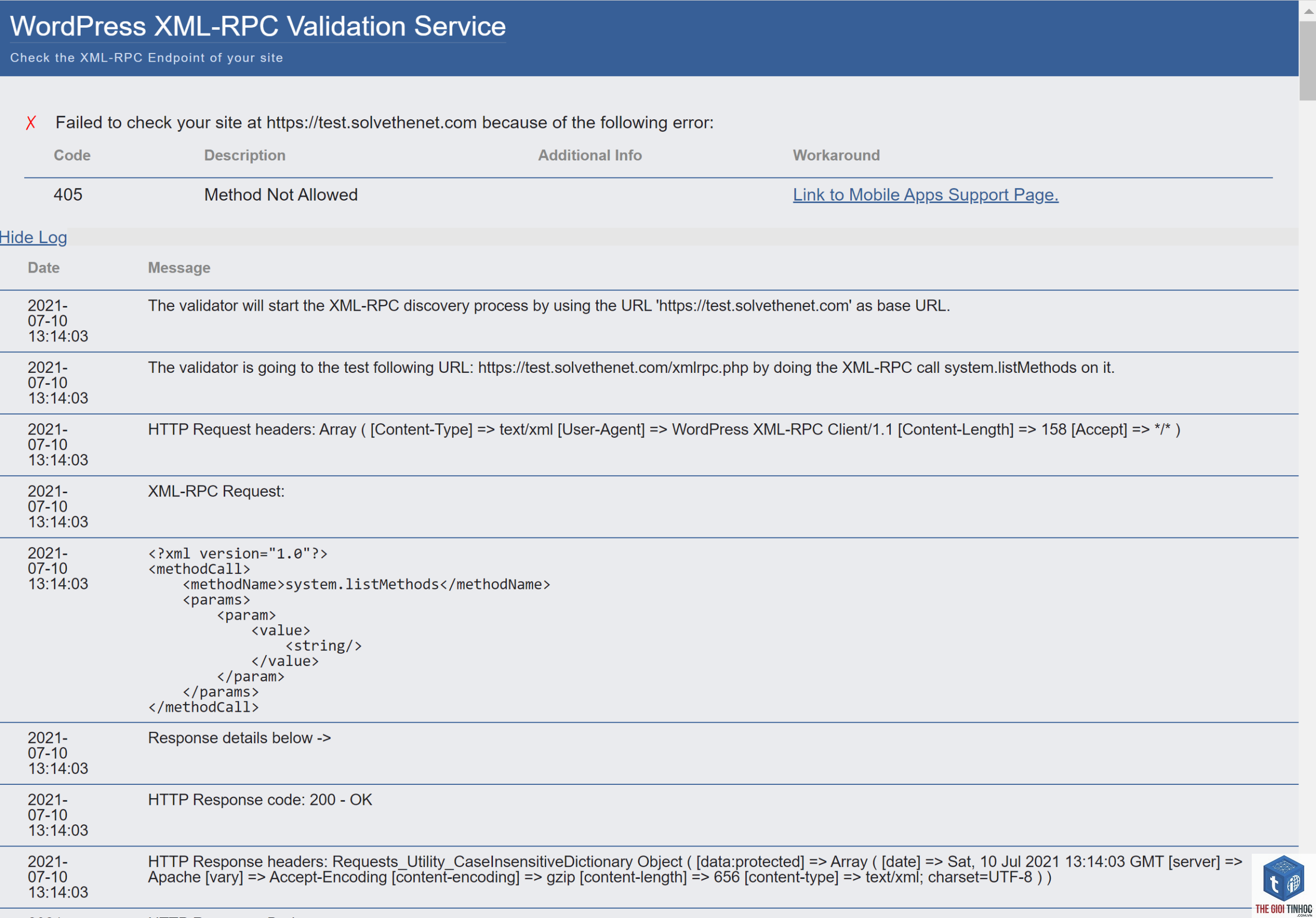Click the Date column header in log
The image size is (1316, 918).
[x=44, y=268]
